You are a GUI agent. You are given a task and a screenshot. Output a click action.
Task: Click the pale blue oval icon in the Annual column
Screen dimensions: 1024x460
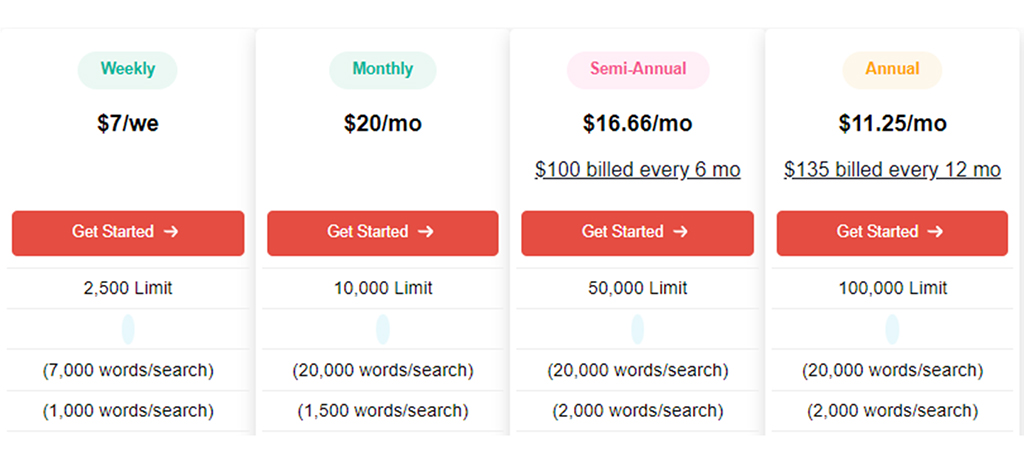click(892, 329)
